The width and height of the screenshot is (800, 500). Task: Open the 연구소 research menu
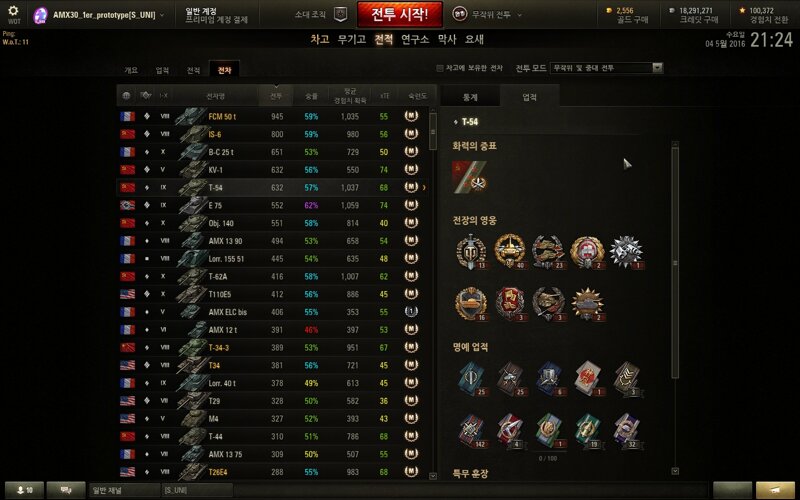click(x=415, y=39)
